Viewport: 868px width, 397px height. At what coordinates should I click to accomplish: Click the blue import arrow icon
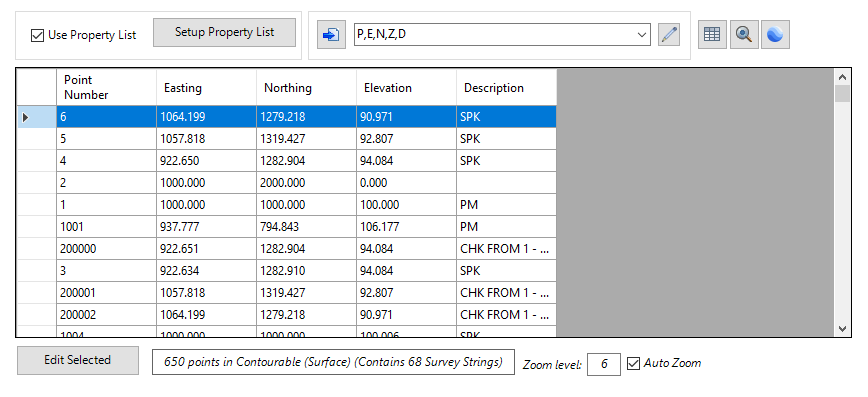click(331, 35)
